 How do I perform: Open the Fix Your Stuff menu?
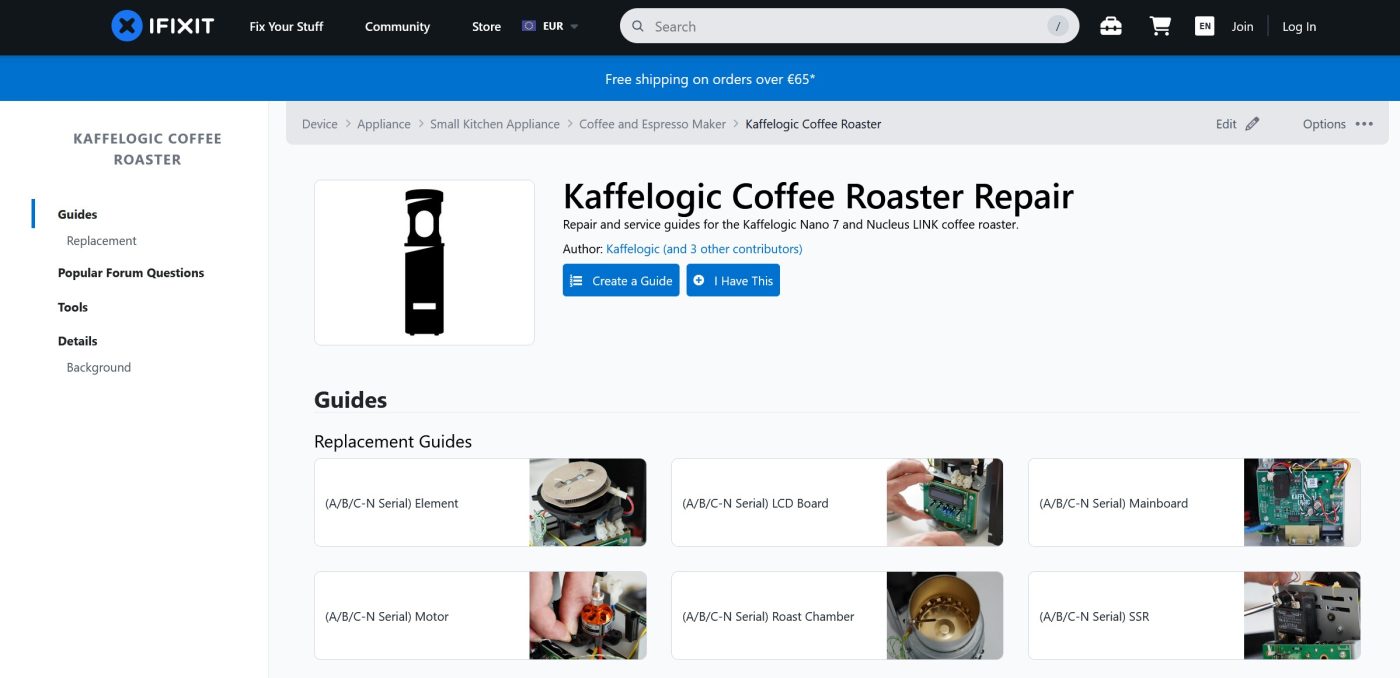click(x=286, y=27)
